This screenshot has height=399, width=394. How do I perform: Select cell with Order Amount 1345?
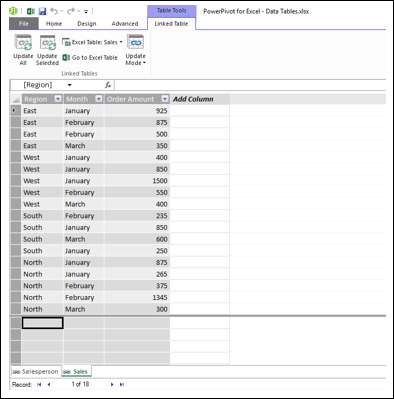[137, 297]
